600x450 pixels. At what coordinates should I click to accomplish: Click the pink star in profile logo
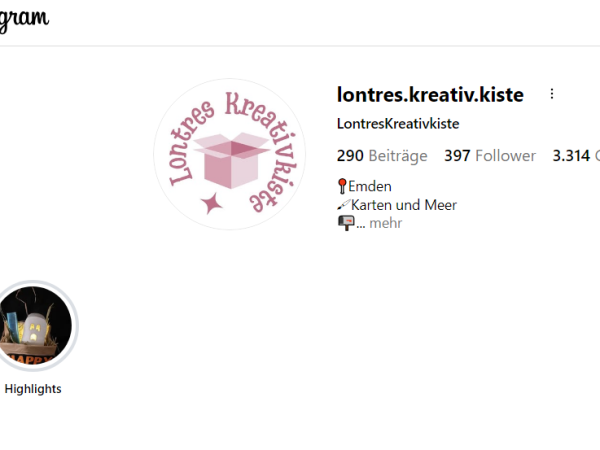(212, 204)
